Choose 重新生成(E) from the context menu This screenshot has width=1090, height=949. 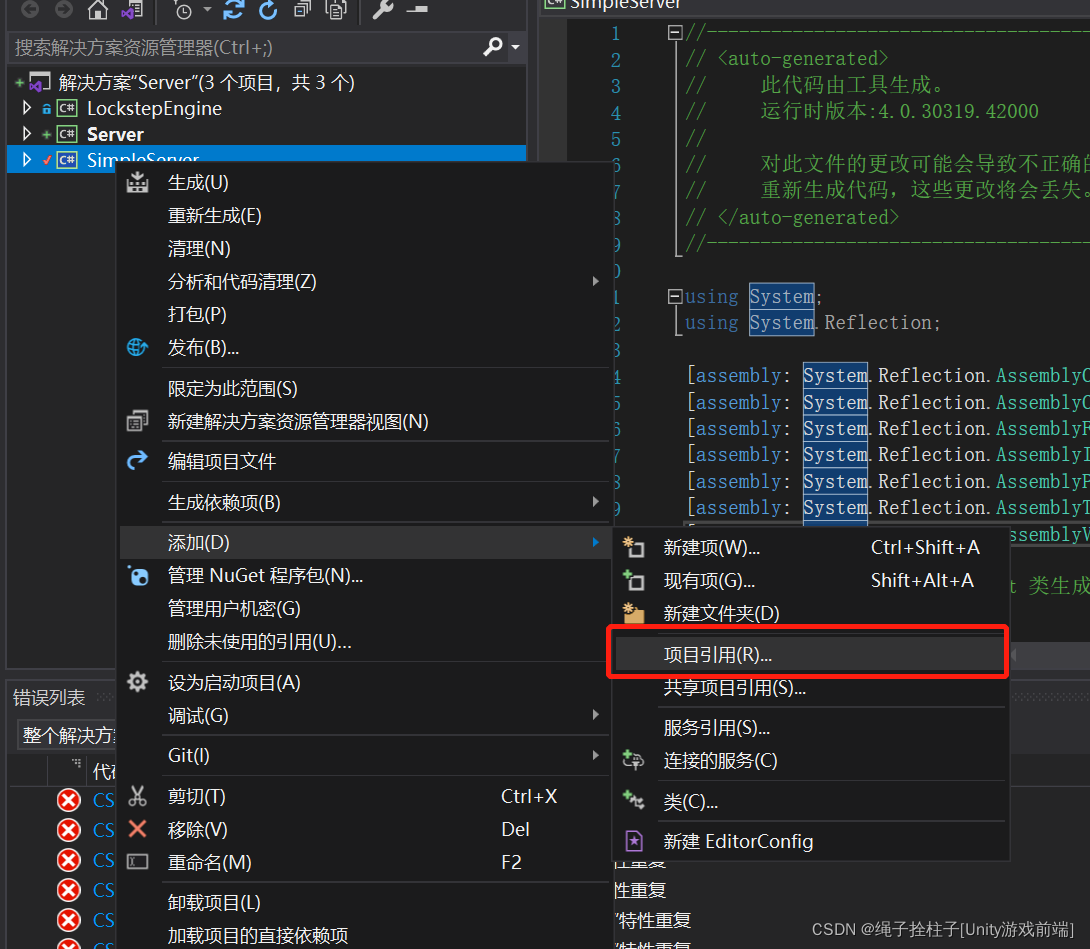(214, 216)
